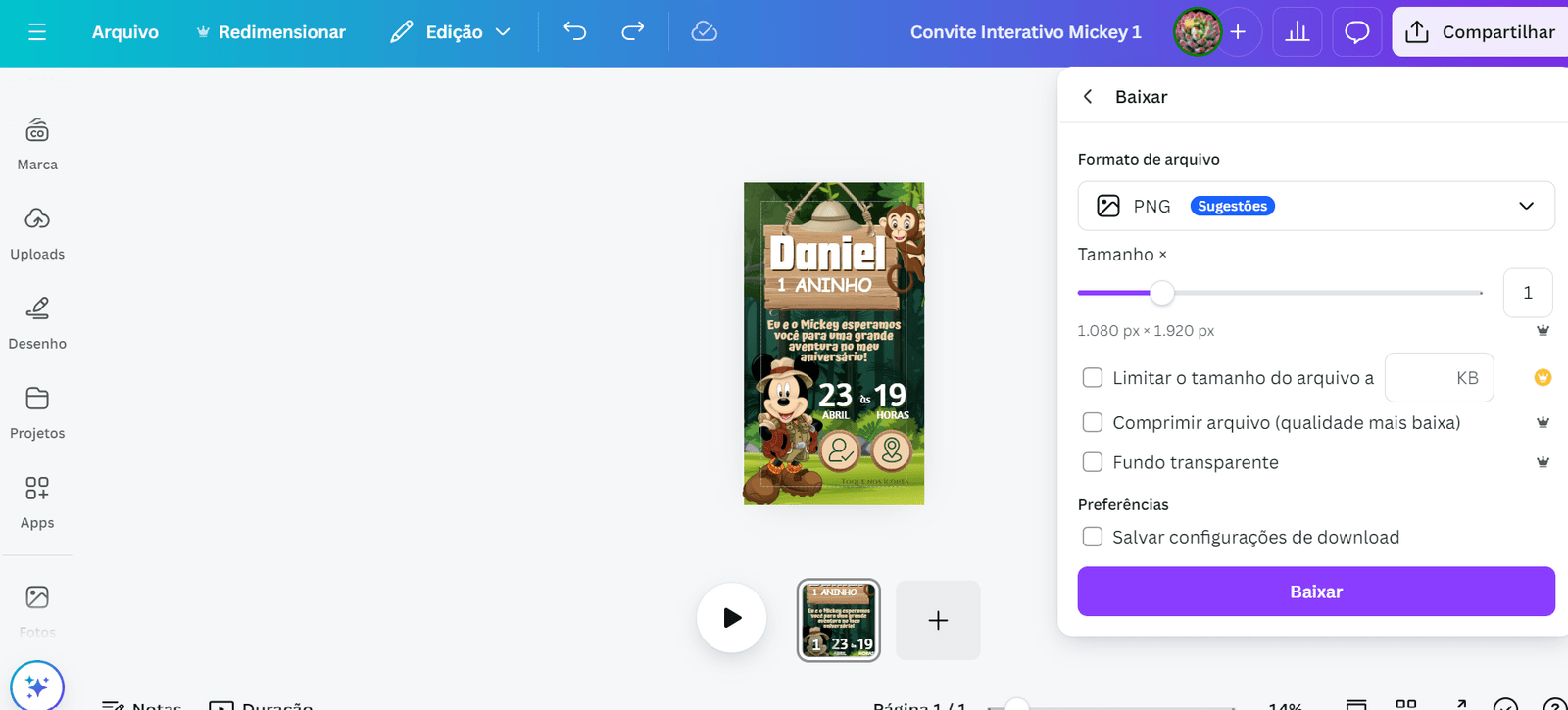This screenshot has width=1568, height=710.
Task: Click the crown icon beside dimensions
Action: (x=1543, y=330)
